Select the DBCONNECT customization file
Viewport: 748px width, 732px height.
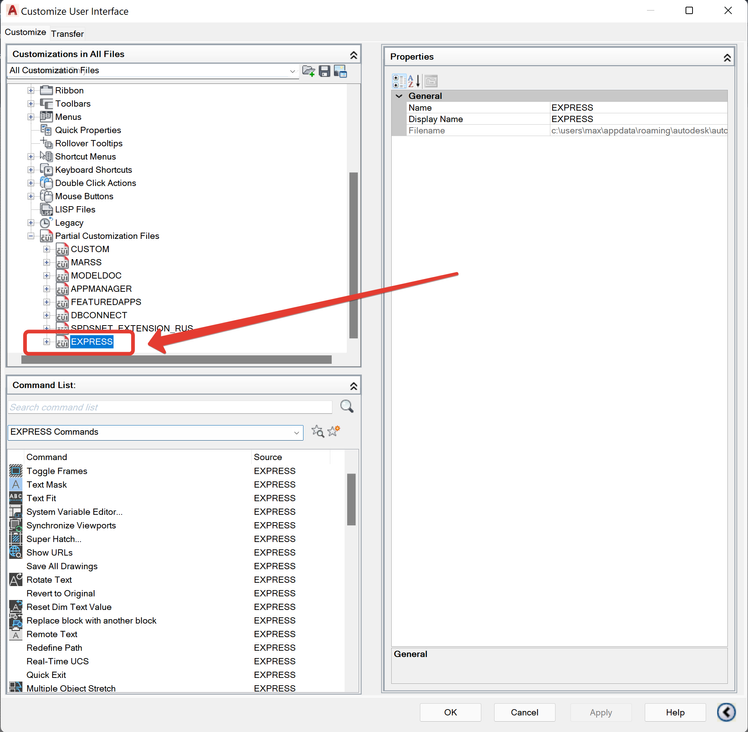(x=99, y=315)
